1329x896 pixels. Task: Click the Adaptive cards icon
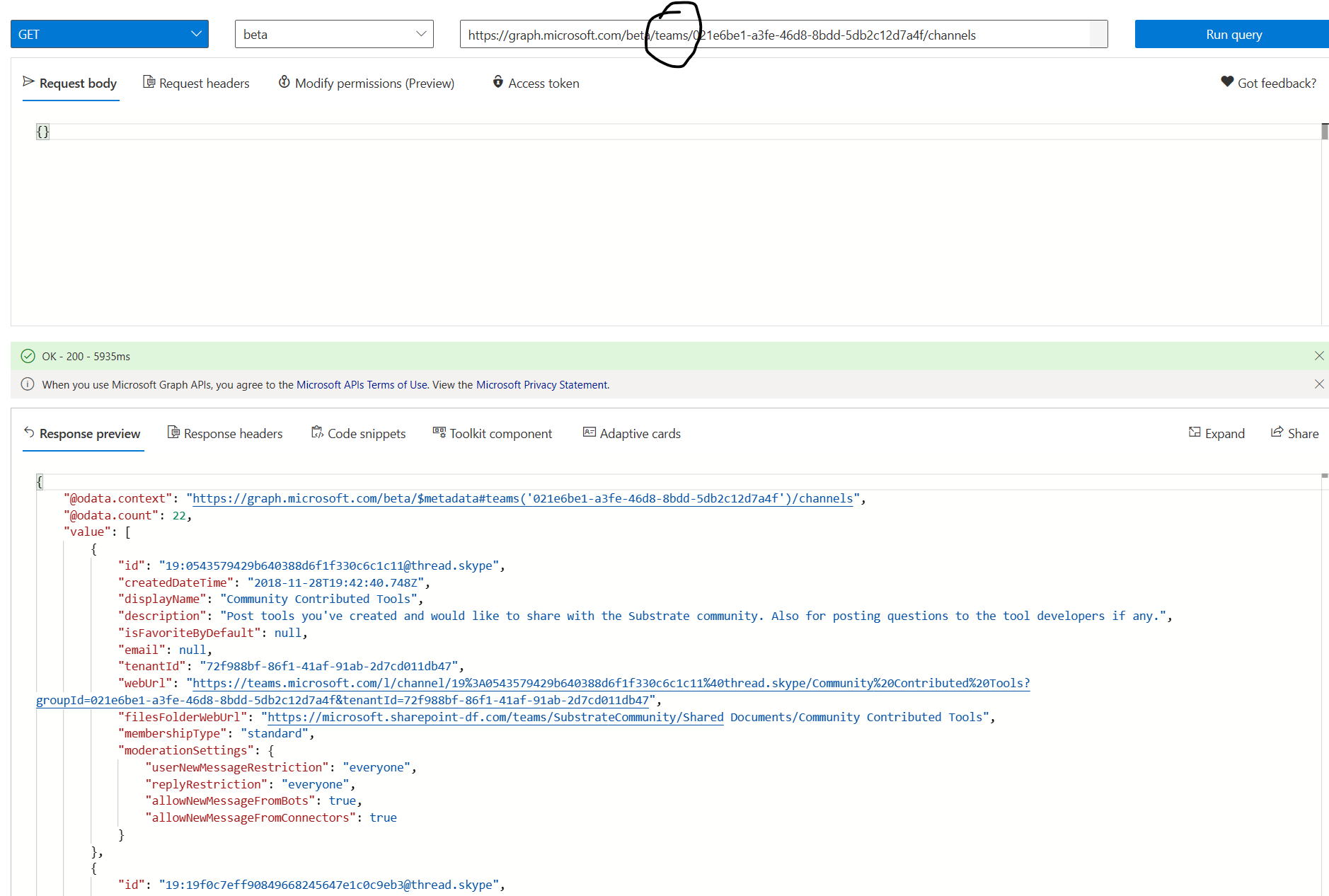(589, 432)
